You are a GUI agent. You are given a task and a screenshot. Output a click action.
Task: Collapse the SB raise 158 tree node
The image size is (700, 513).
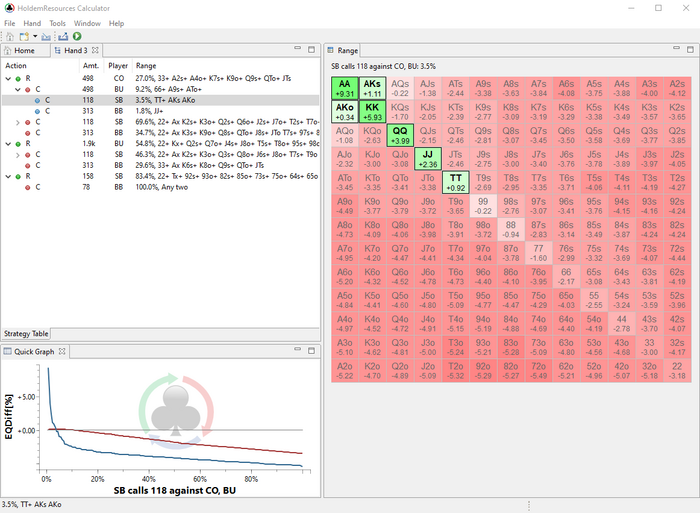[x=8, y=176]
